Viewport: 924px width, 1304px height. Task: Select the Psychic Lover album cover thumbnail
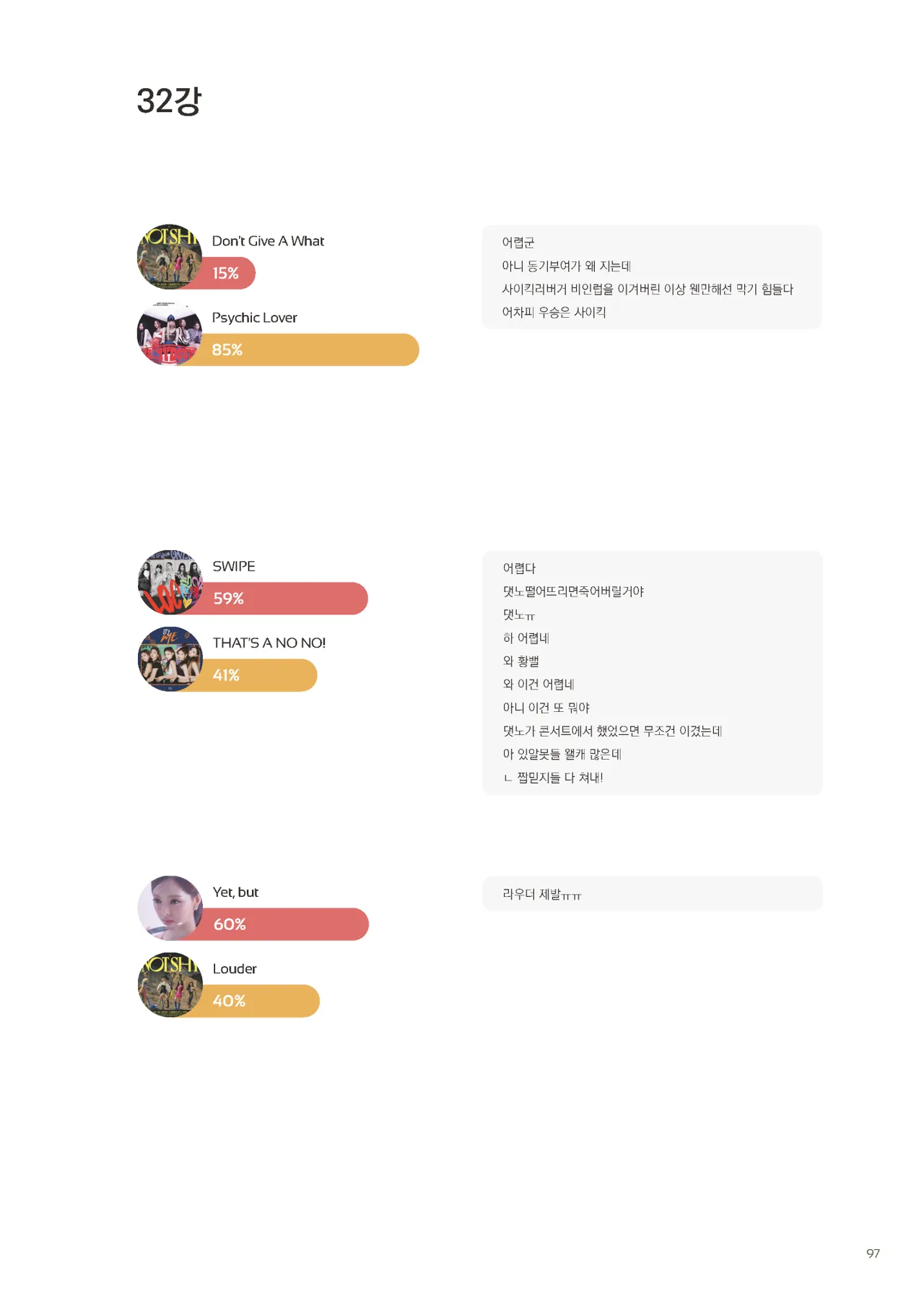click(170, 334)
